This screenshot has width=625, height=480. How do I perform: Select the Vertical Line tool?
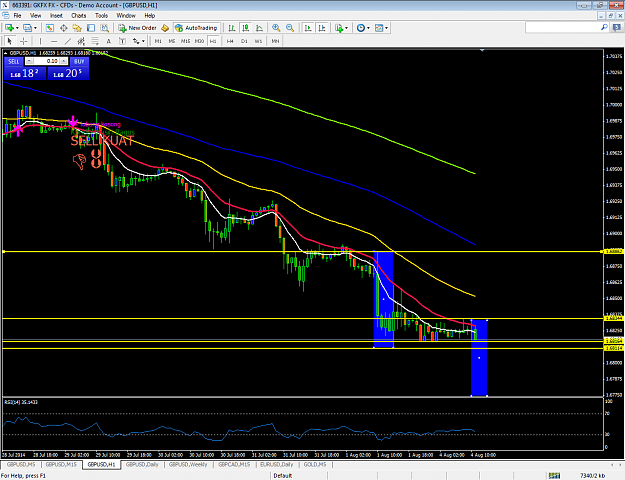coord(40,41)
